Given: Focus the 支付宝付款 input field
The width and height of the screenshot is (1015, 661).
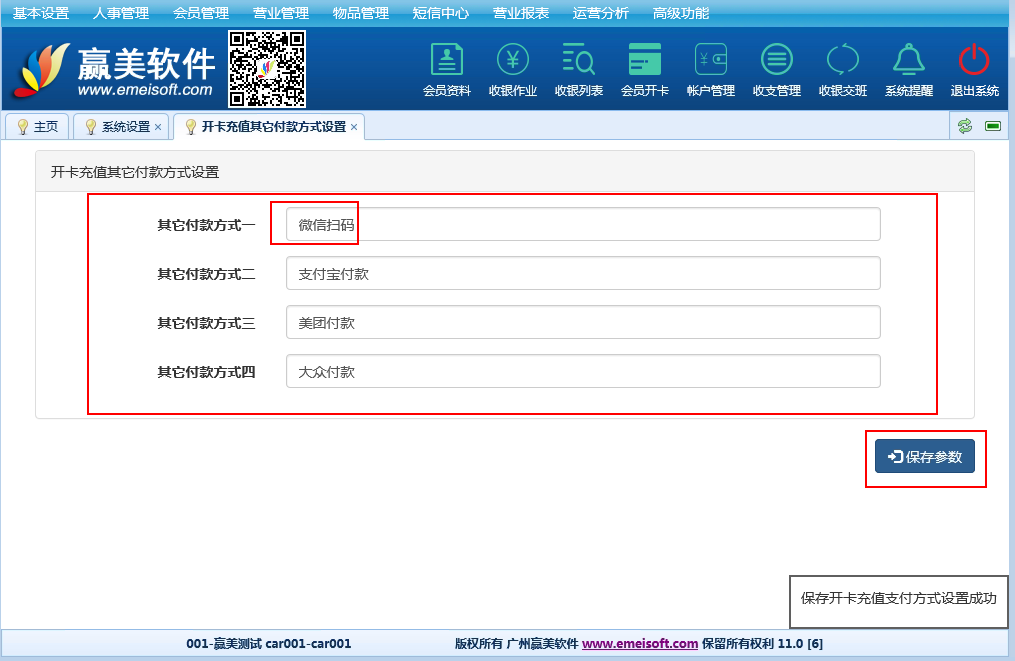Looking at the screenshot, I should (x=582, y=273).
